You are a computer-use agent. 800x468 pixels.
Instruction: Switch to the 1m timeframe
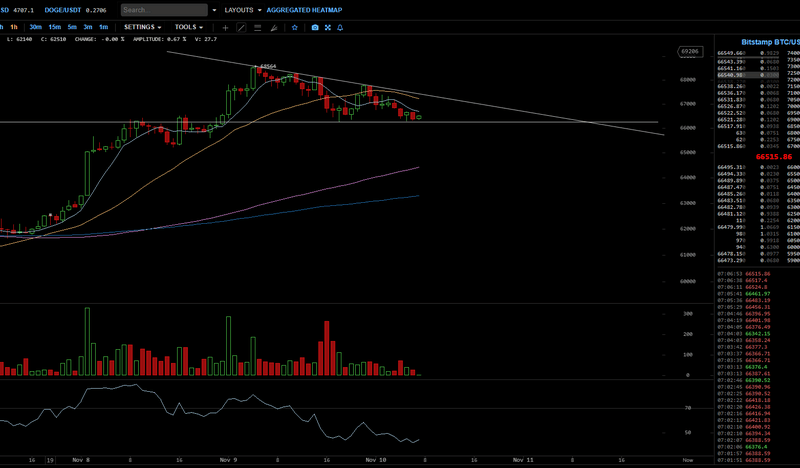tap(104, 27)
